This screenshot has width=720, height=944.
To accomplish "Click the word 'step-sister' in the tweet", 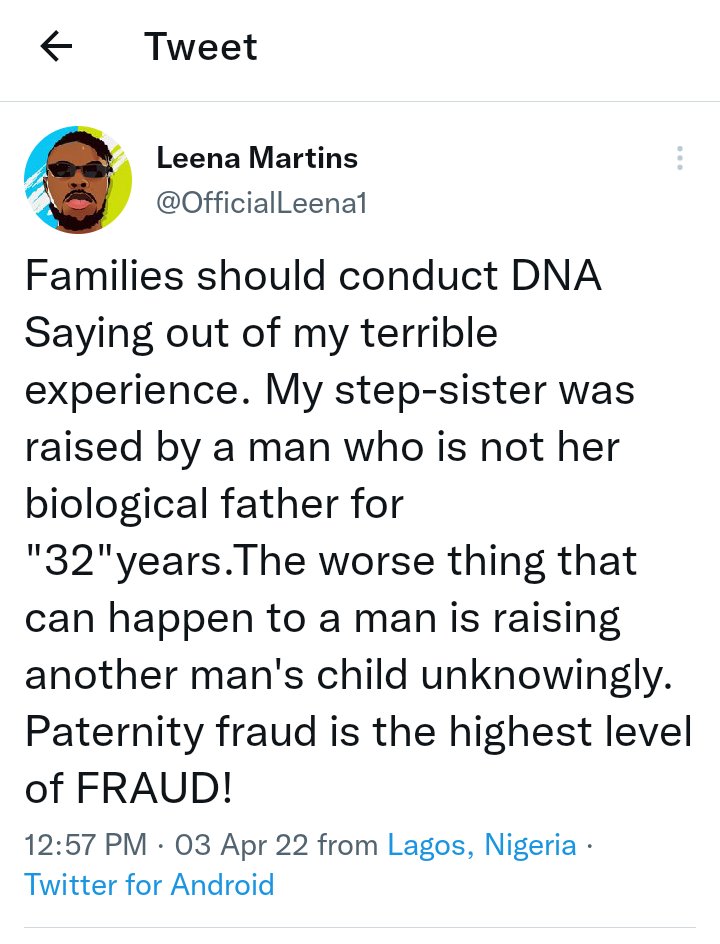I will [x=441, y=391].
